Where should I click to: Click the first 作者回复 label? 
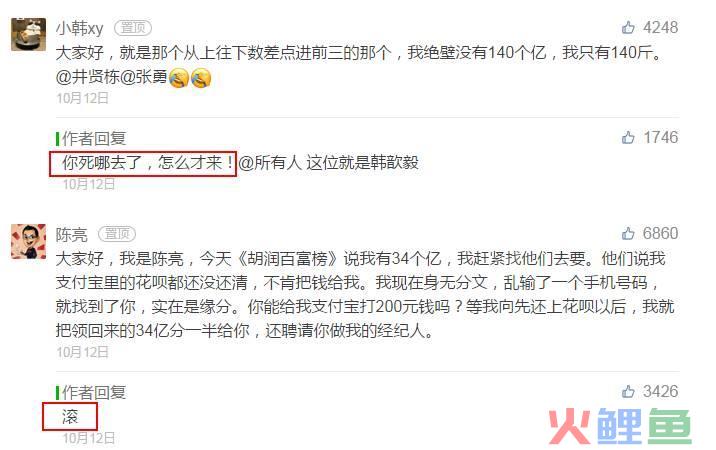[94, 138]
